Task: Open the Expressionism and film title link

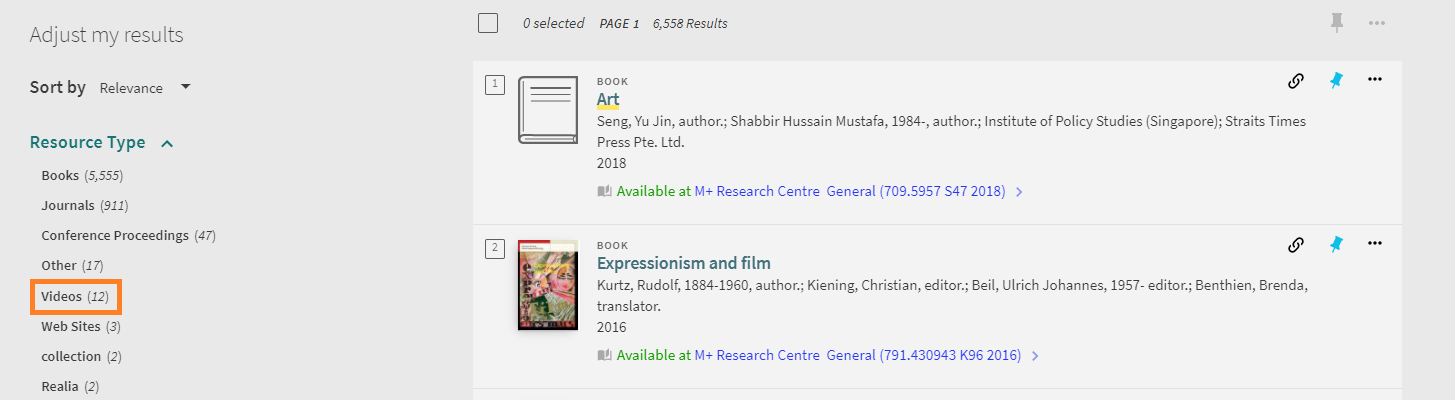Action: coord(683,264)
